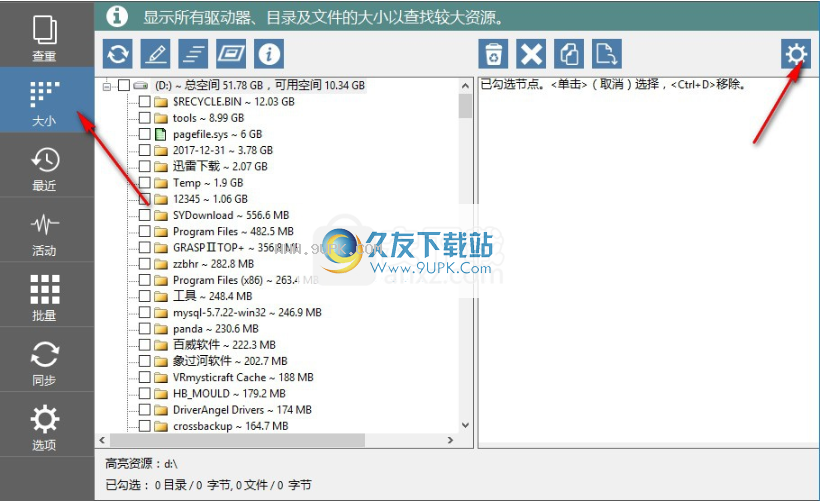Viewport: 821px width, 503px height.
Task: Select 象过河软件 ~ 202.7 MB row
Action: coord(230,361)
